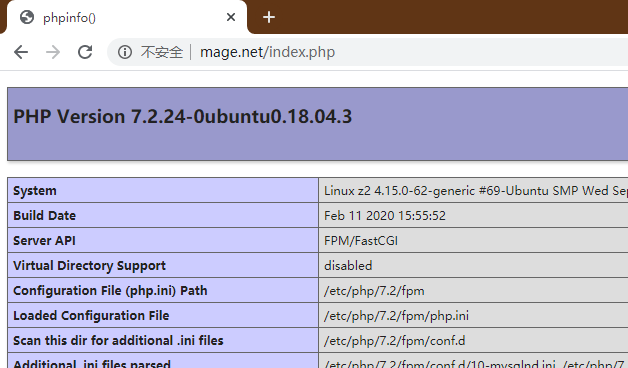Select the Scan this dir for additional .ini files label

[x=118, y=340]
